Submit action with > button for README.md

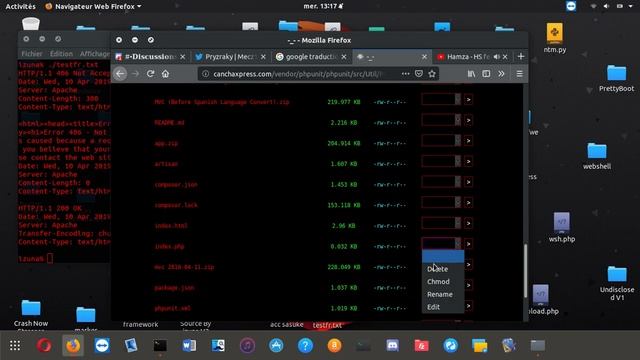[x=468, y=120]
